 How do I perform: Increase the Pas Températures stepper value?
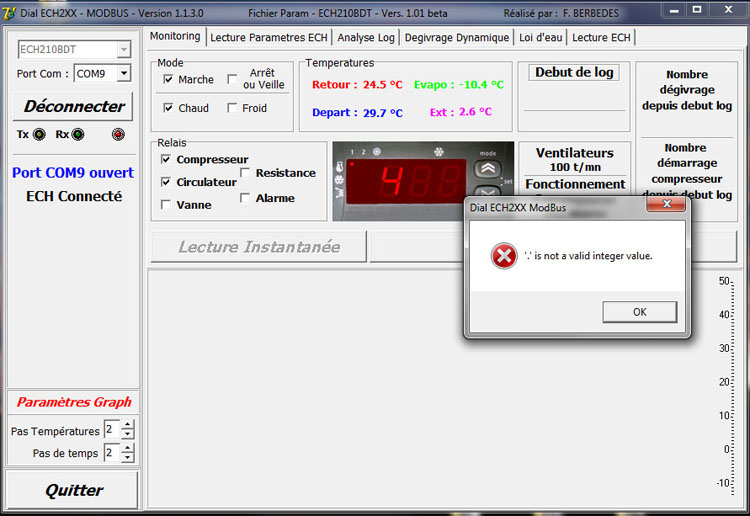coord(128,426)
